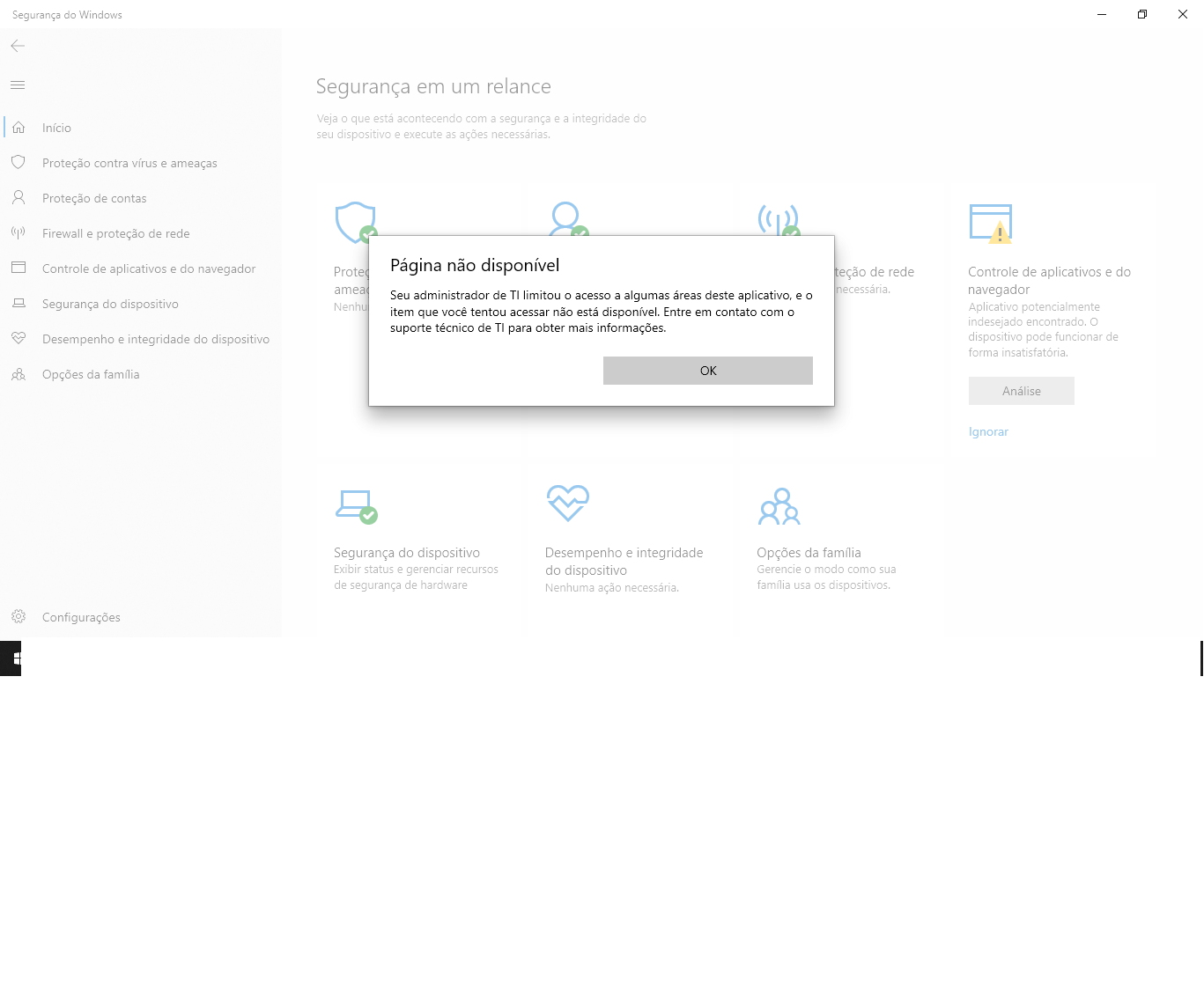
Task: Click the Firewall antenna sidebar icon
Action: tap(18, 232)
